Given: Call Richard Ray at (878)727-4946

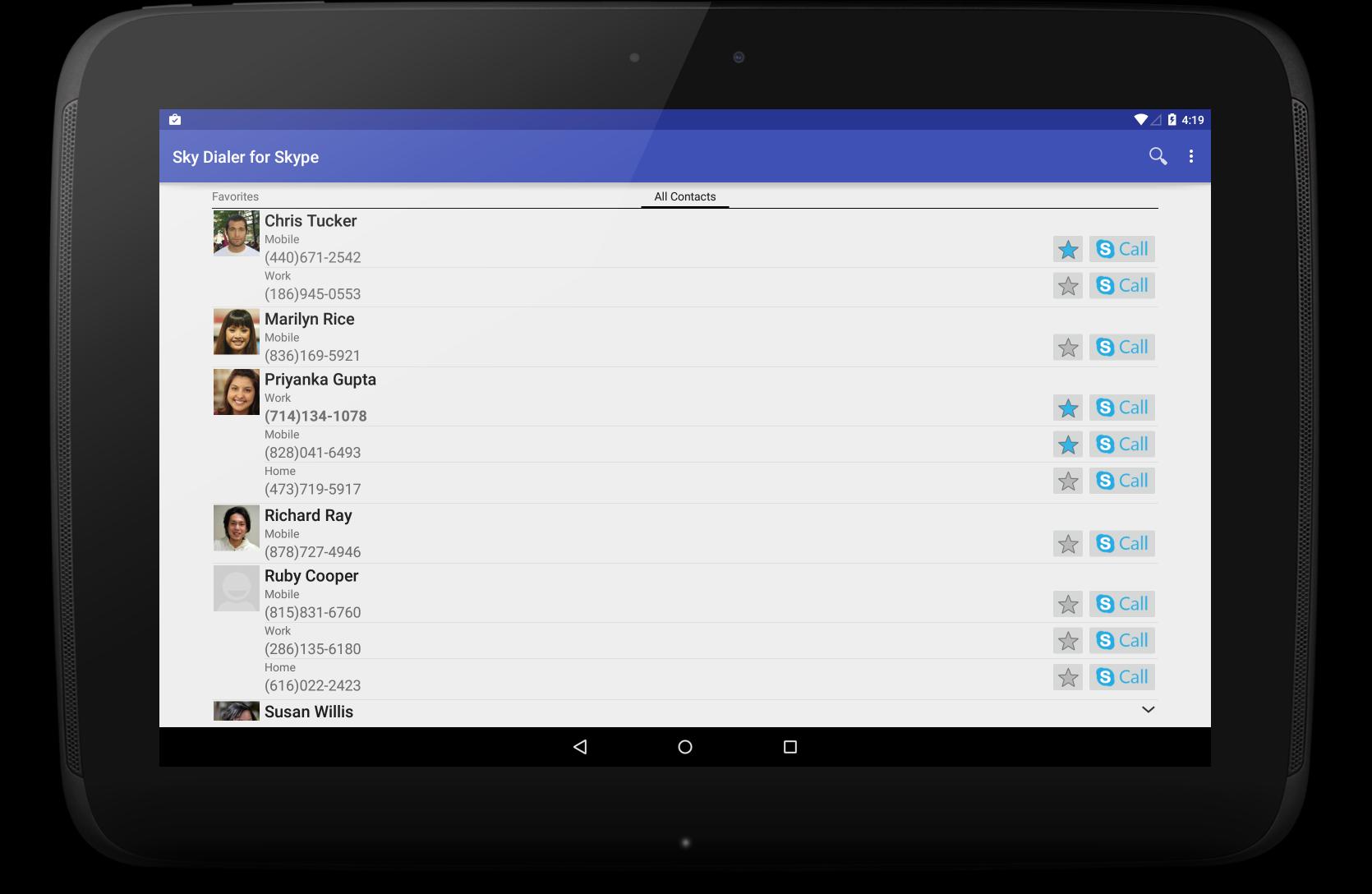Looking at the screenshot, I should click(x=1122, y=544).
